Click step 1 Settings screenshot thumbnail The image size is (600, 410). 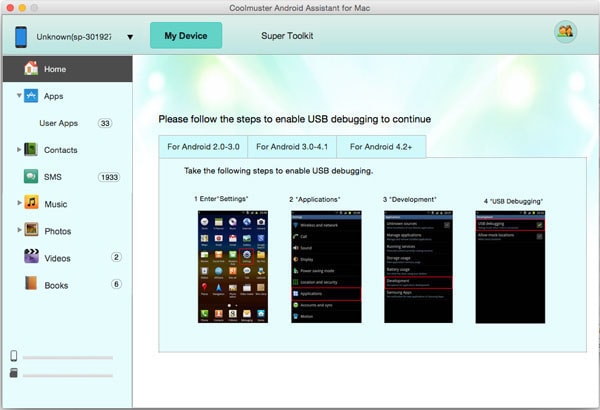pyautogui.click(x=233, y=267)
